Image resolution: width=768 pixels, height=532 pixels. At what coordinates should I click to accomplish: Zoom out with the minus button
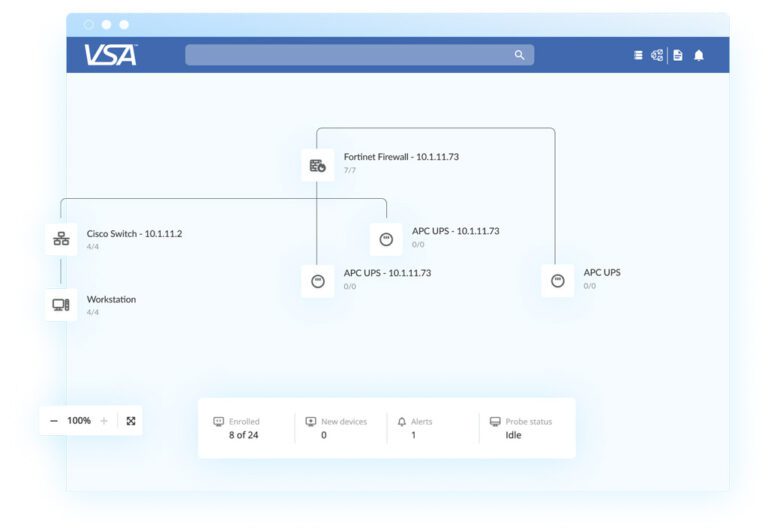54,421
